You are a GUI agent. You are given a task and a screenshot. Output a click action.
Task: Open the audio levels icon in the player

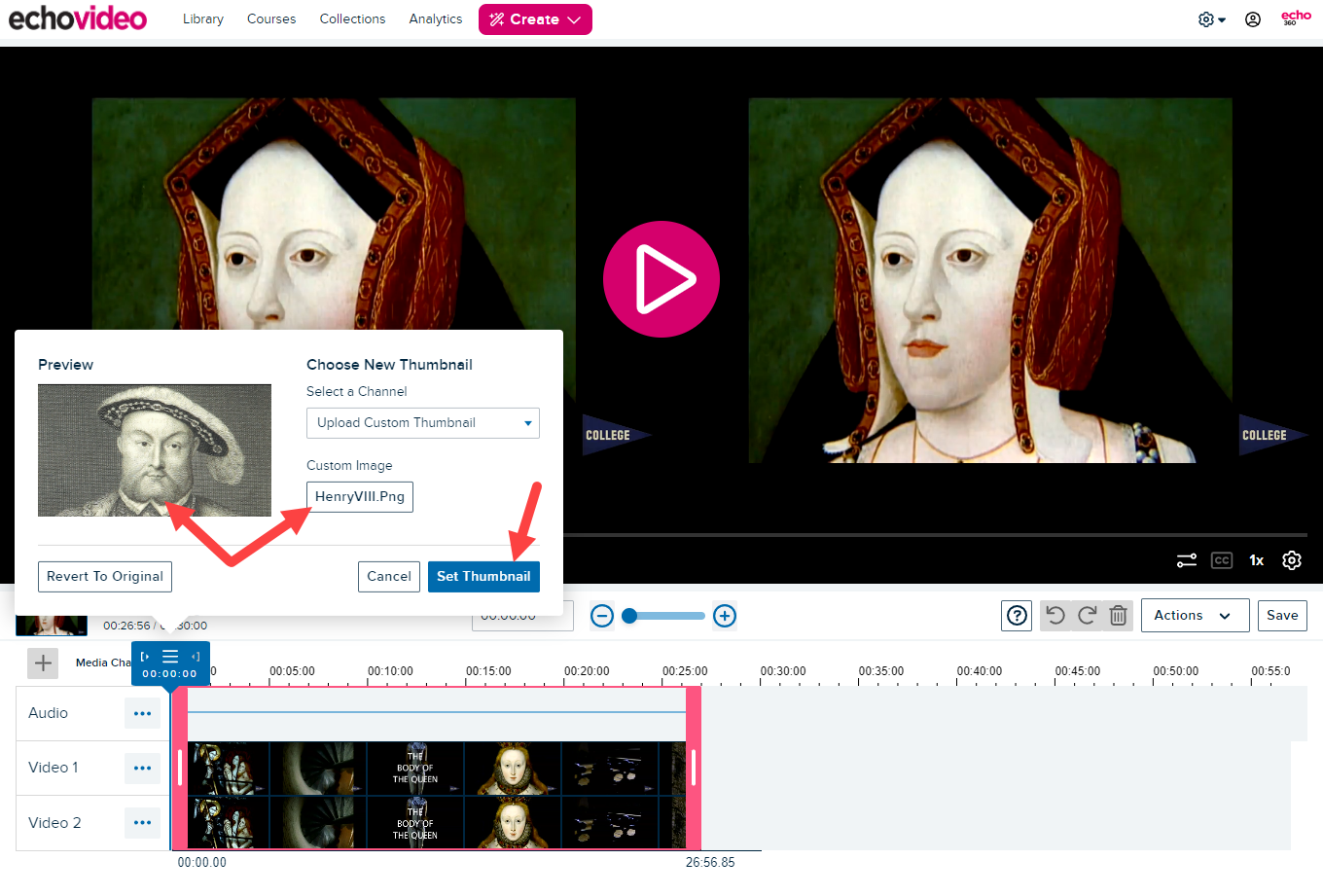click(x=1186, y=560)
